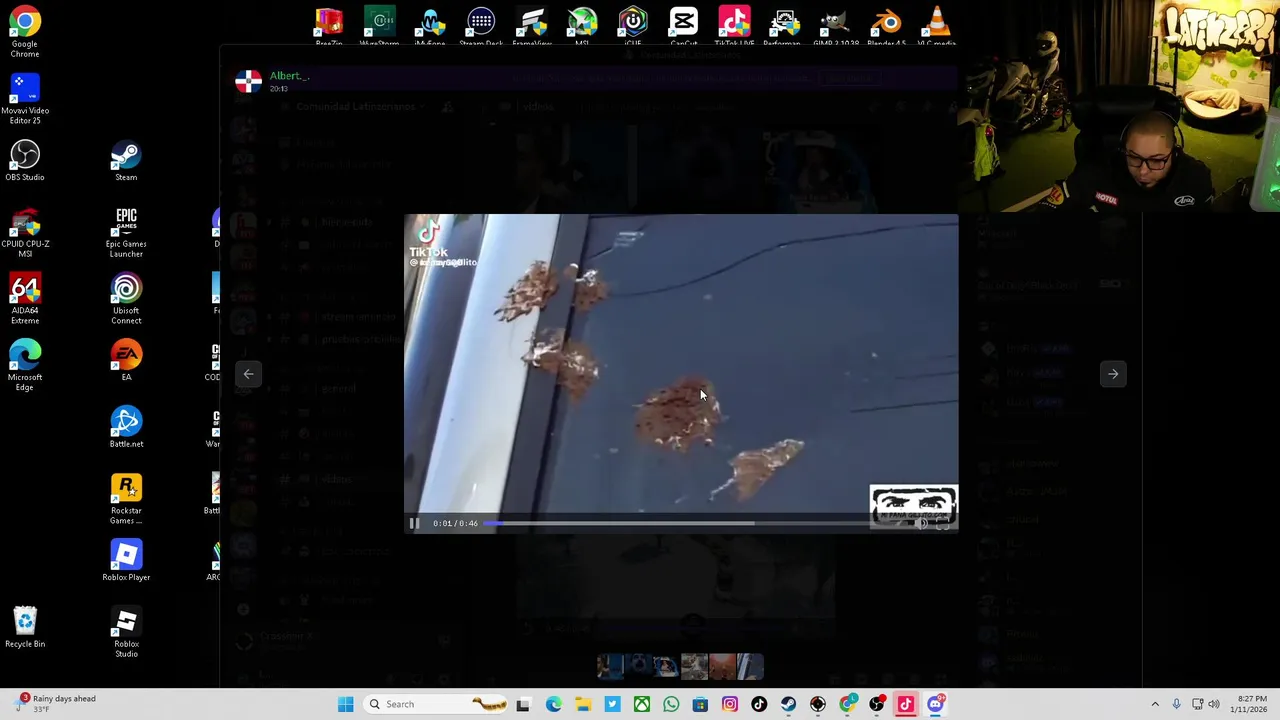
Task: Click the microphone tray icon
Action: pos(1176,704)
